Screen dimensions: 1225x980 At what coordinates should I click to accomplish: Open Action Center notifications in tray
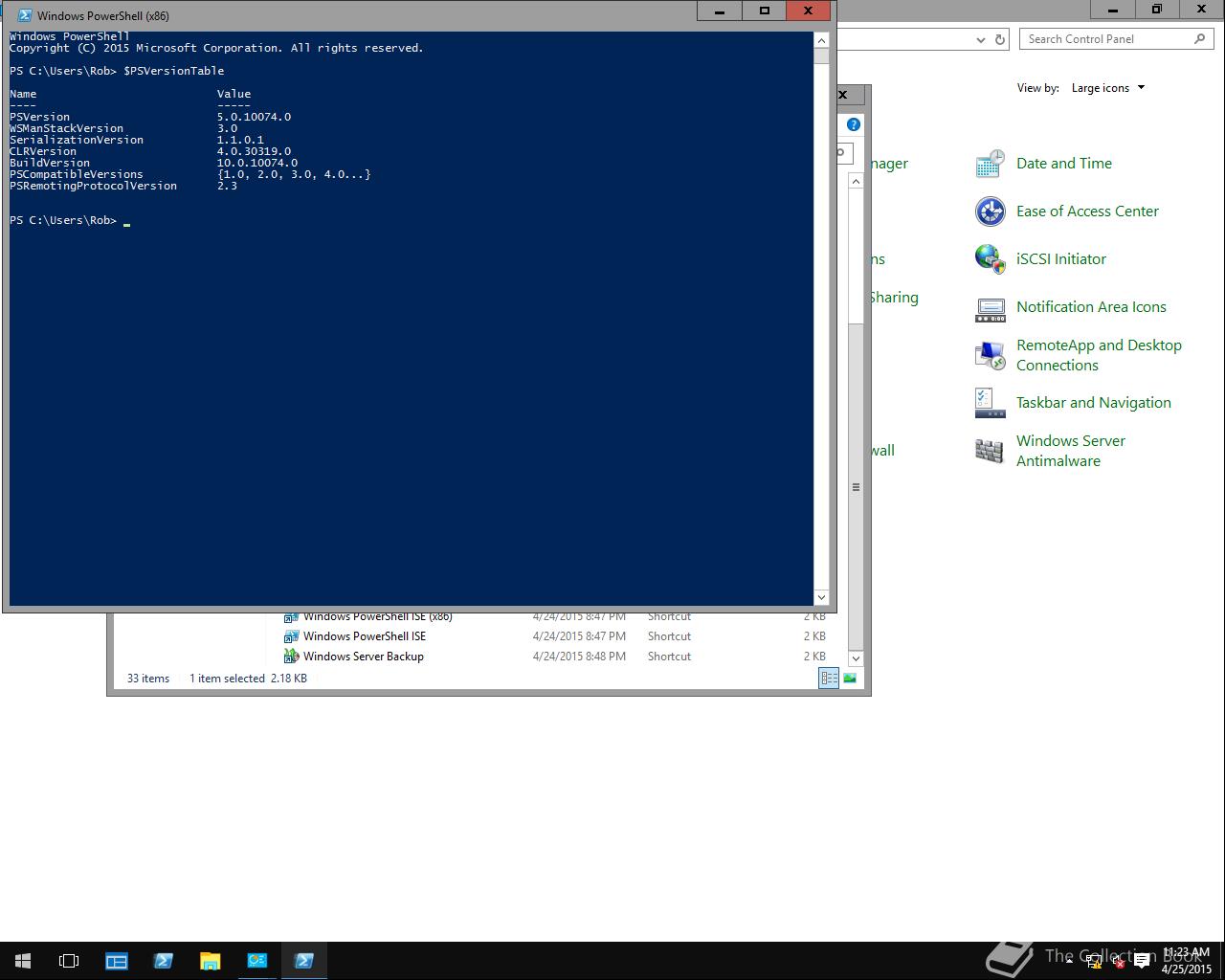click(1142, 962)
